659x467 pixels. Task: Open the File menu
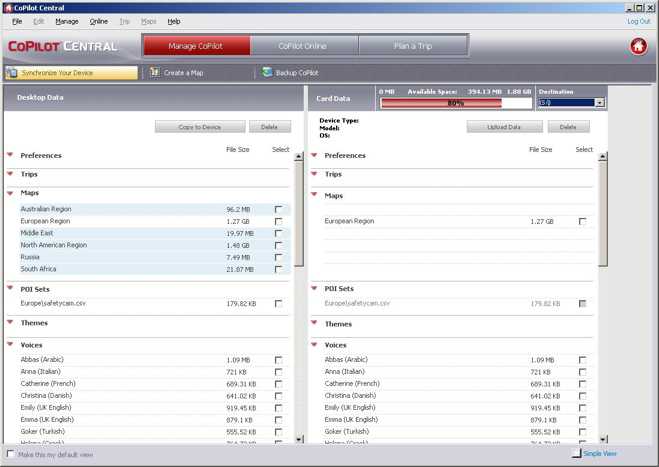tap(17, 21)
